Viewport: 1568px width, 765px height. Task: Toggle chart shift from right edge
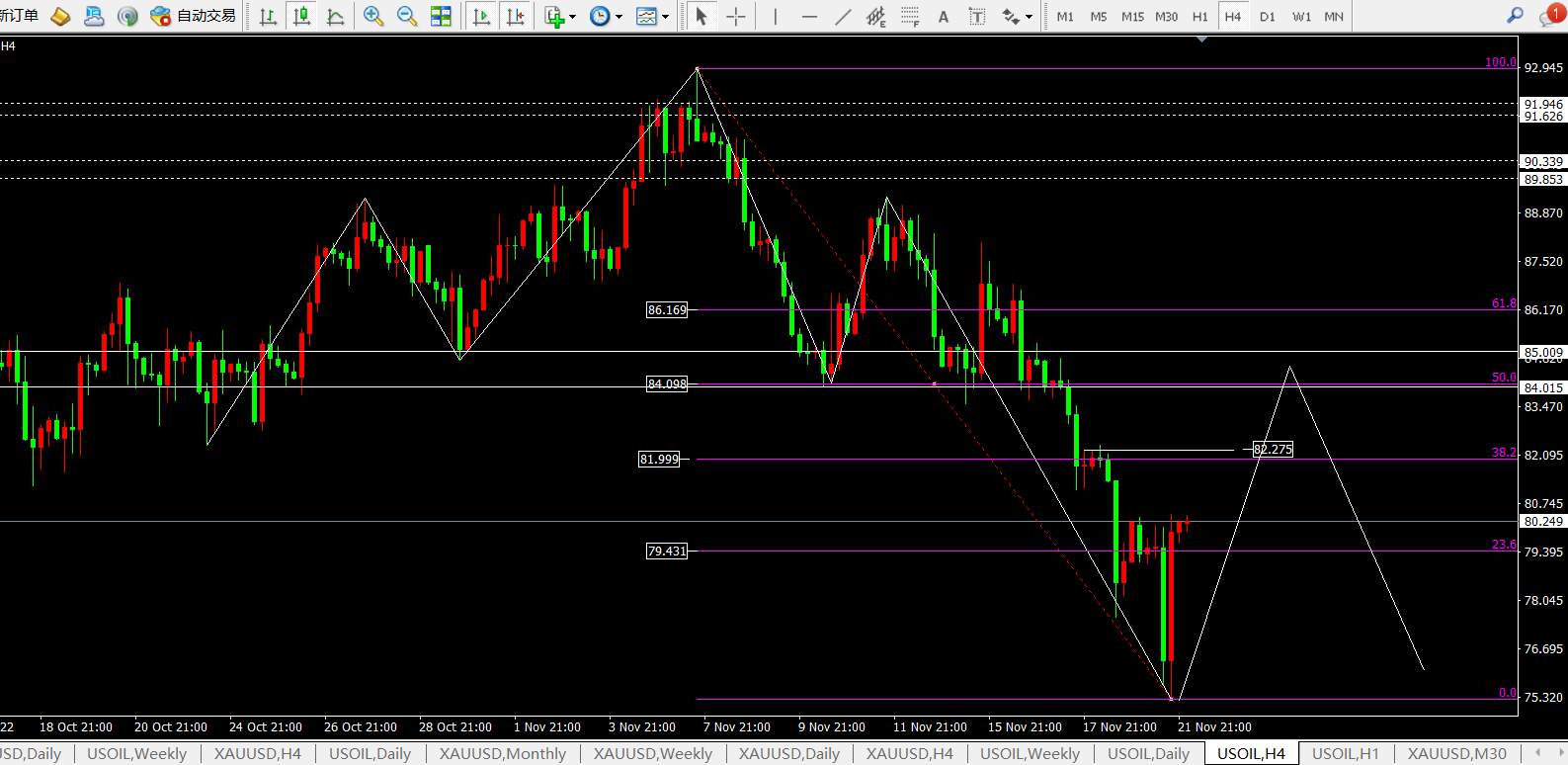[515, 16]
